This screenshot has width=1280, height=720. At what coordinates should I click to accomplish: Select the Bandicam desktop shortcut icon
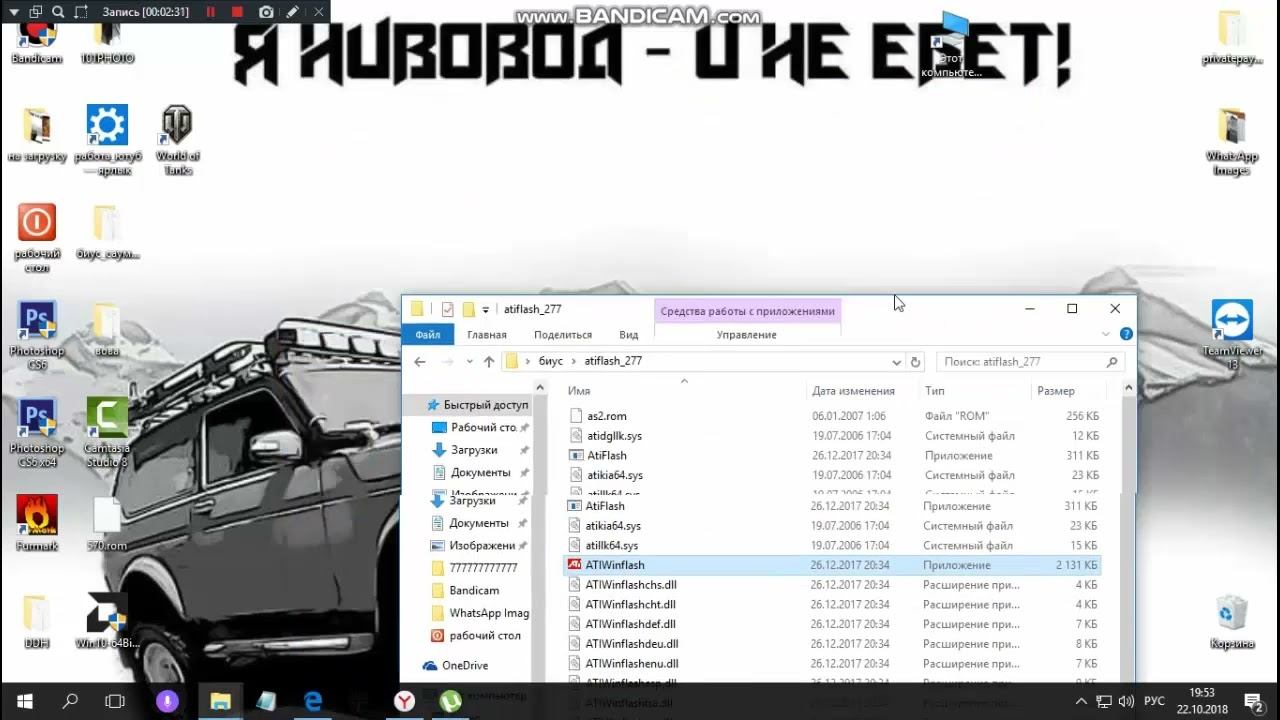37,42
